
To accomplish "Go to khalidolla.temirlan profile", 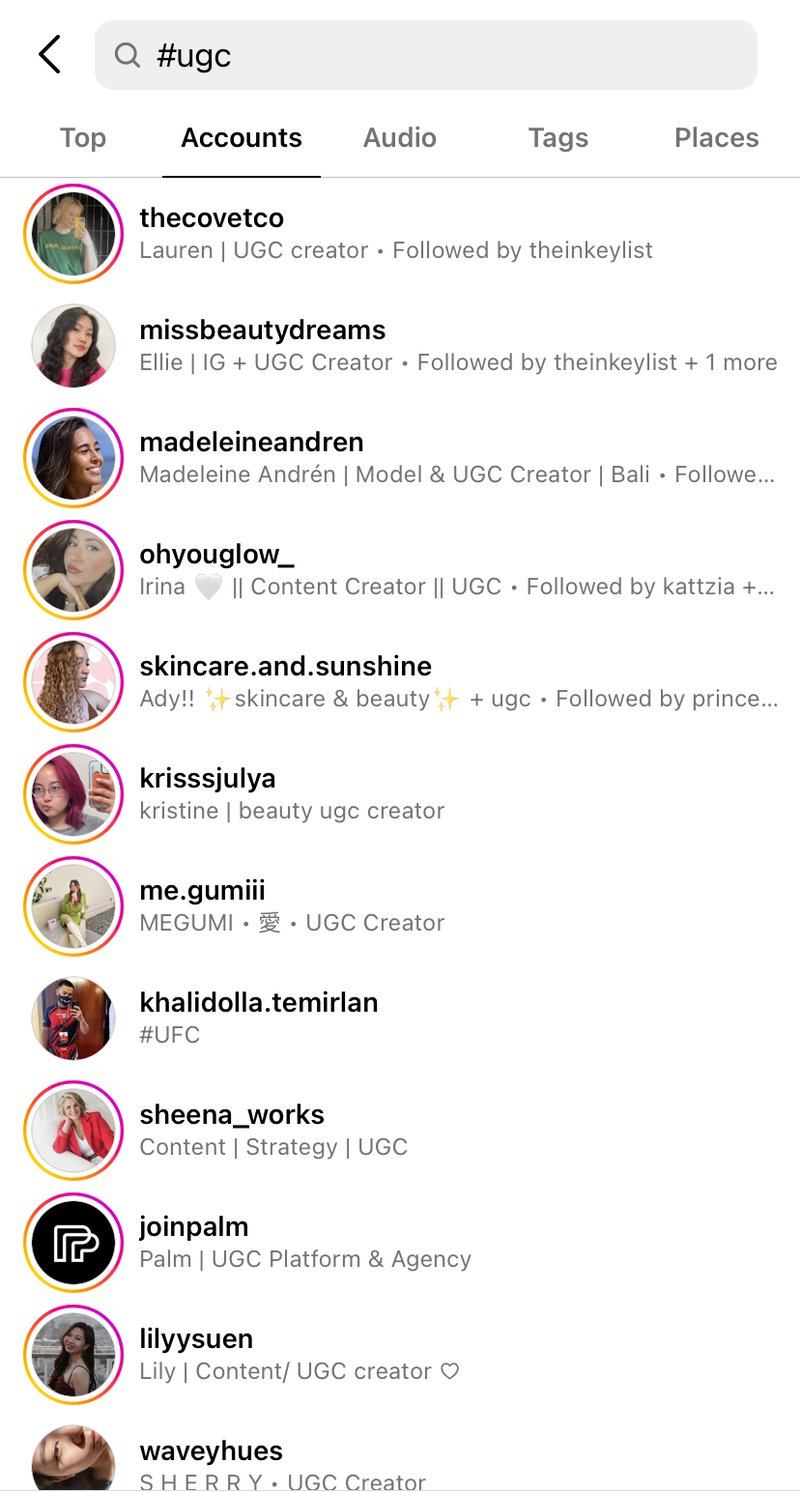I will [400, 1018].
